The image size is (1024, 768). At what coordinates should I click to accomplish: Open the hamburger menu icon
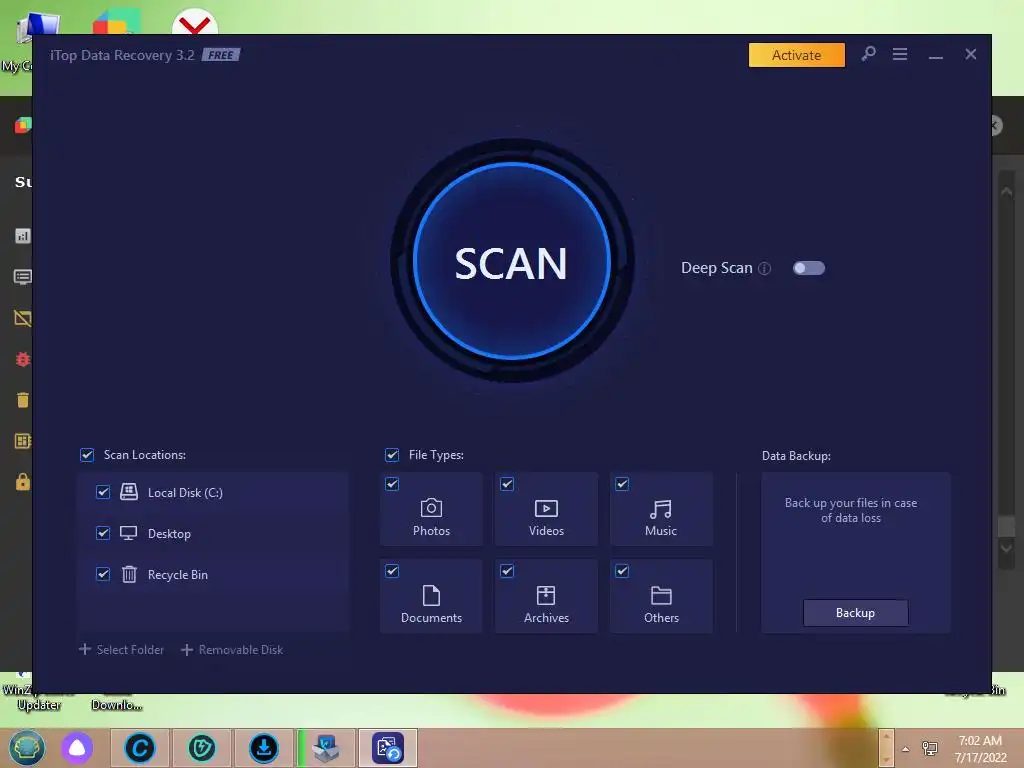pyautogui.click(x=900, y=54)
